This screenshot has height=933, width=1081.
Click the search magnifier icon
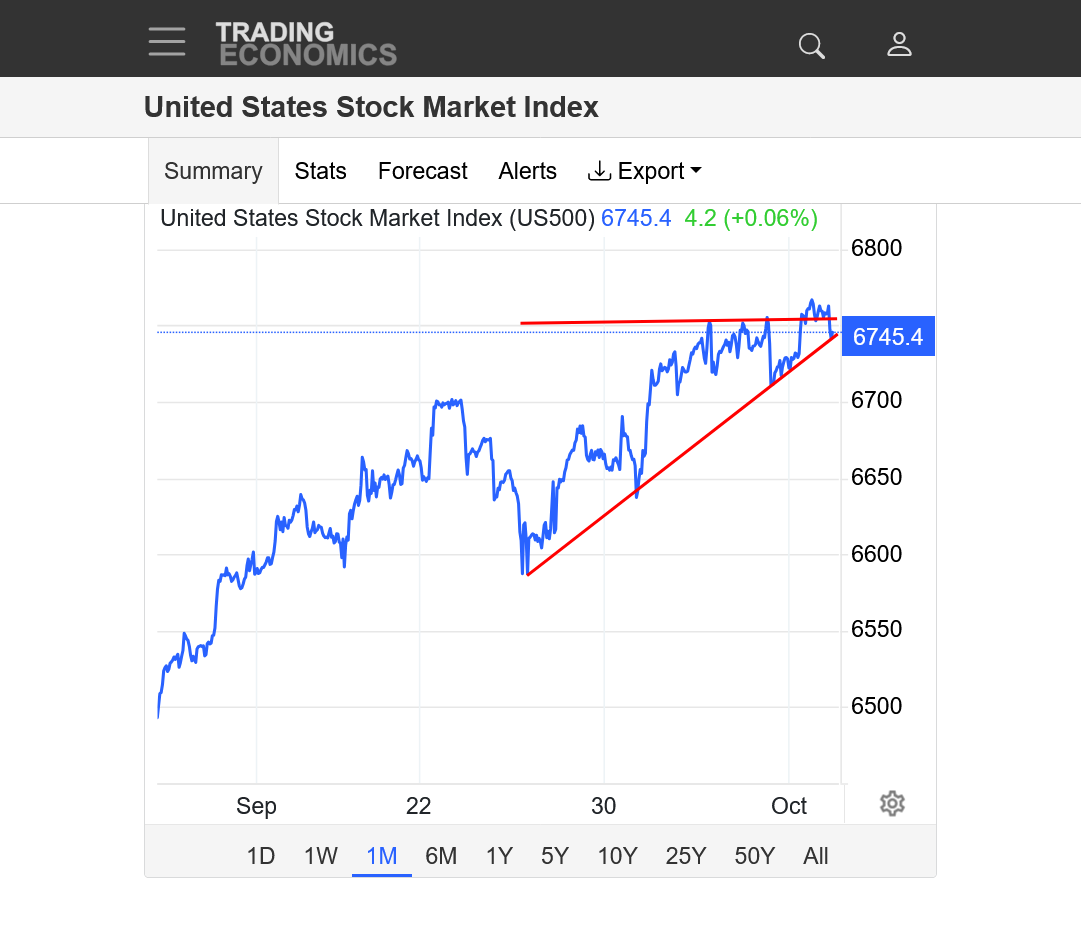coord(811,45)
